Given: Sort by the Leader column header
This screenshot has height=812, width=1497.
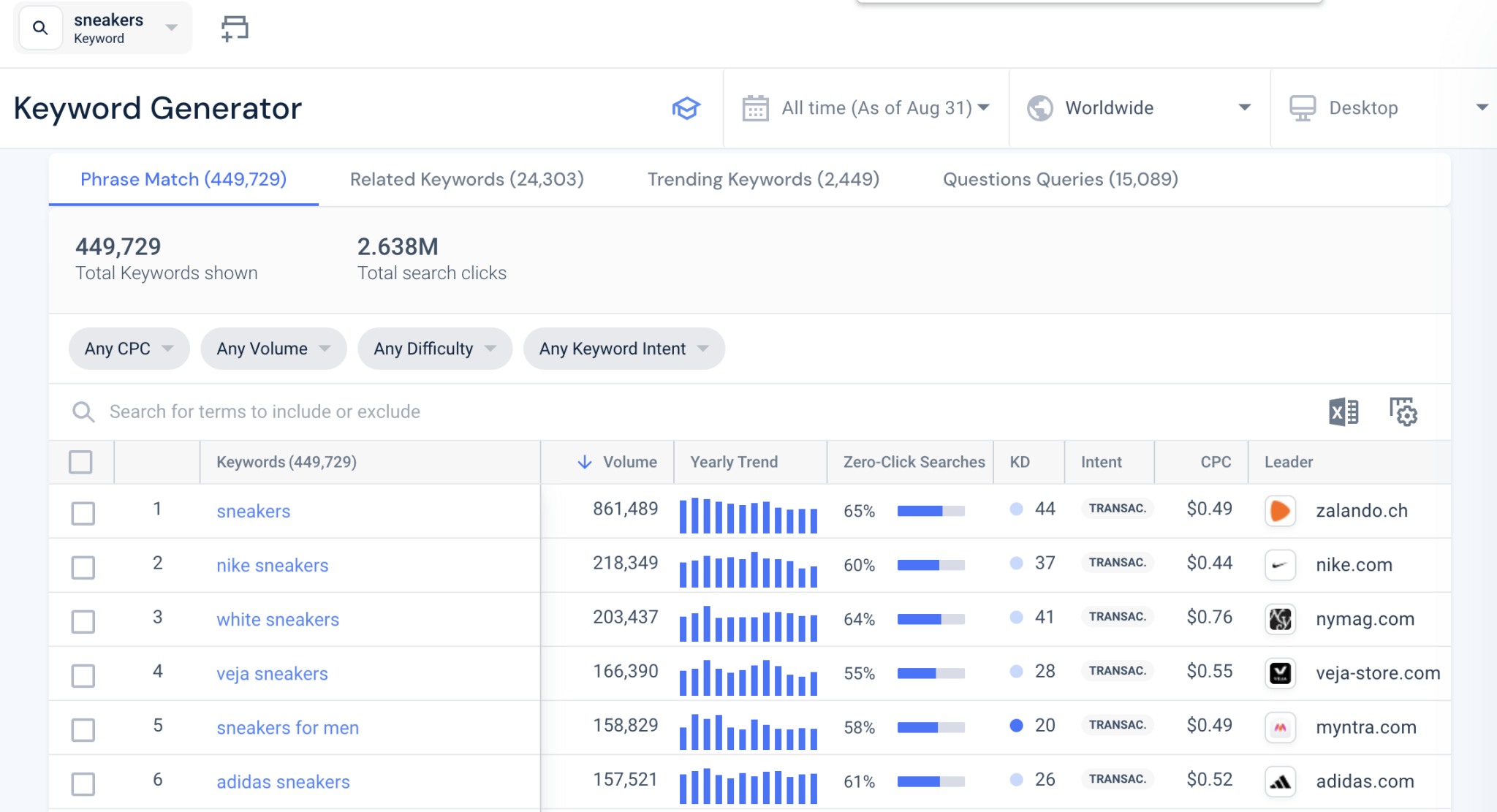Looking at the screenshot, I should coord(1289,462).
